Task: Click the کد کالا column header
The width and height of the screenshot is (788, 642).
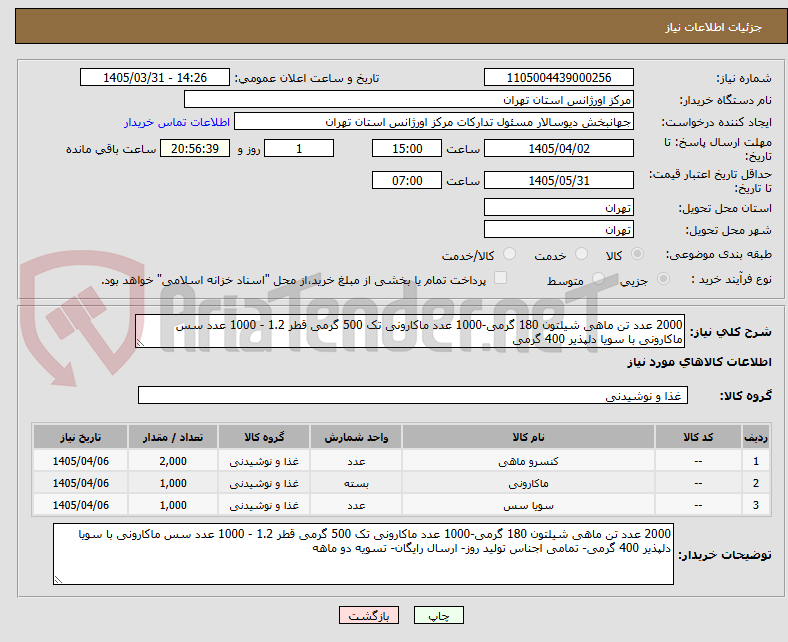Action: (699, 437)
